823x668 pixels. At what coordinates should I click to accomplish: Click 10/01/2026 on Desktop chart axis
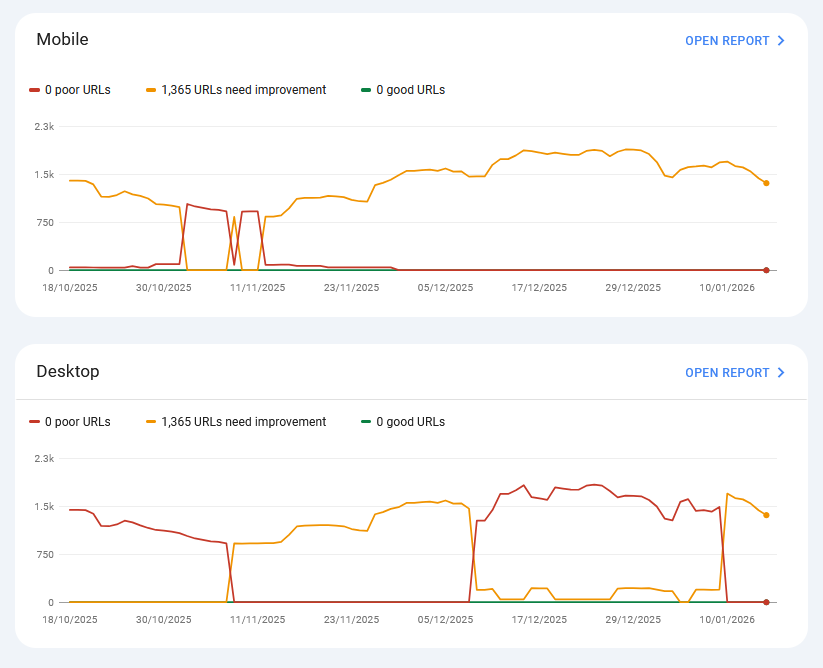point(727,620)
